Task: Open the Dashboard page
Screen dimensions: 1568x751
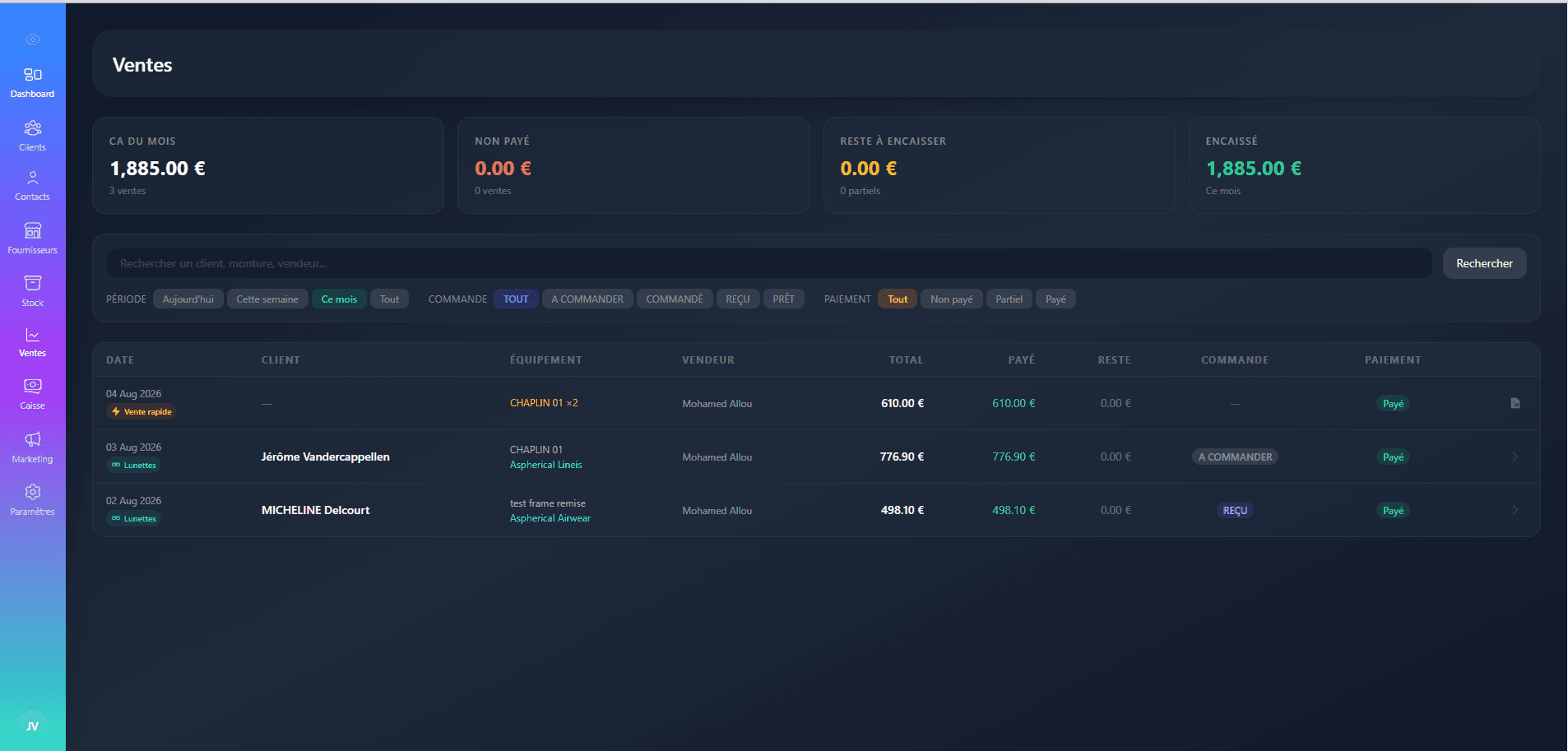Action: click(x=32, y=82)
